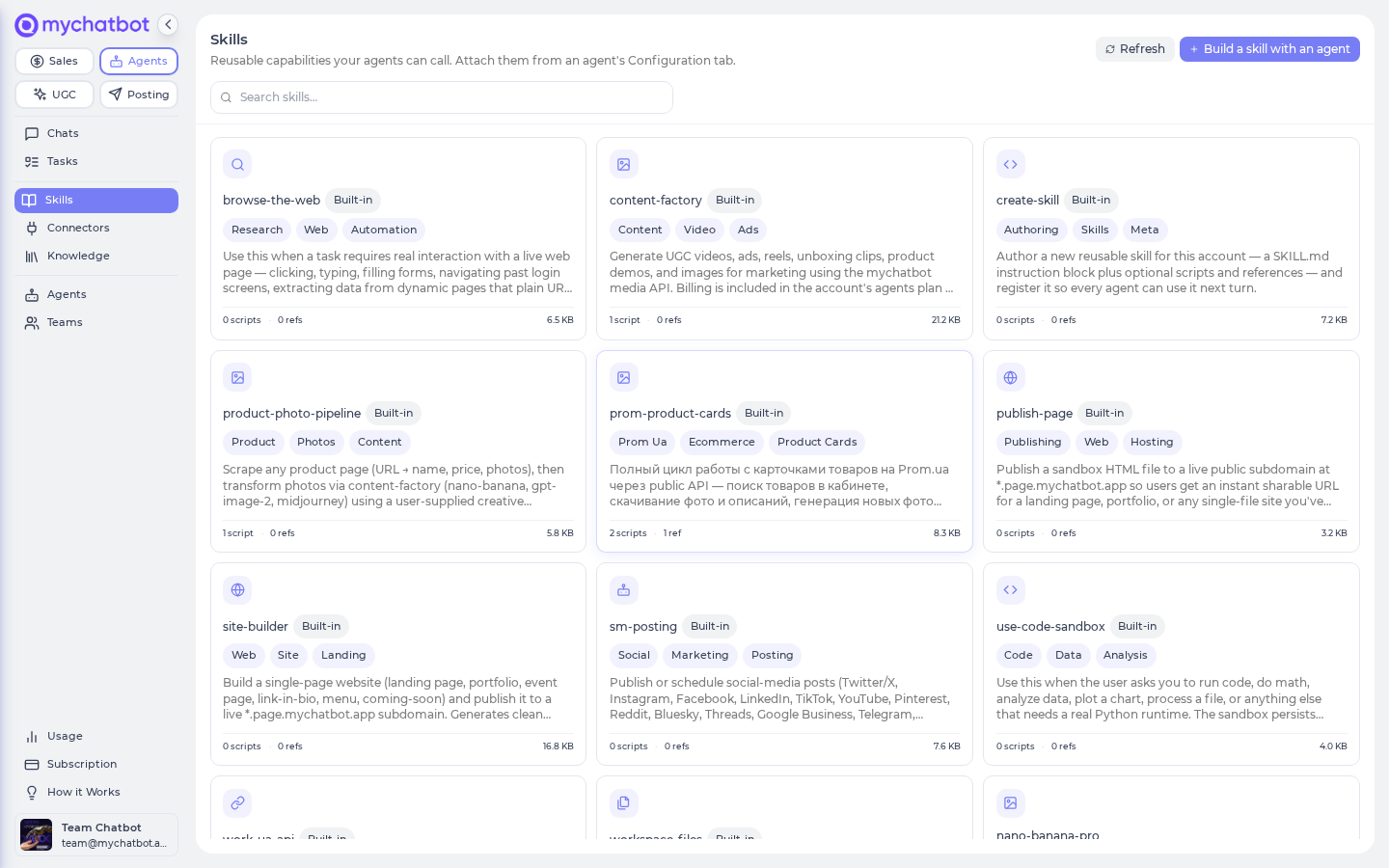Open the prom-product-cards skill title
The width and height of the screenshot is (1389, 868).
670,414
